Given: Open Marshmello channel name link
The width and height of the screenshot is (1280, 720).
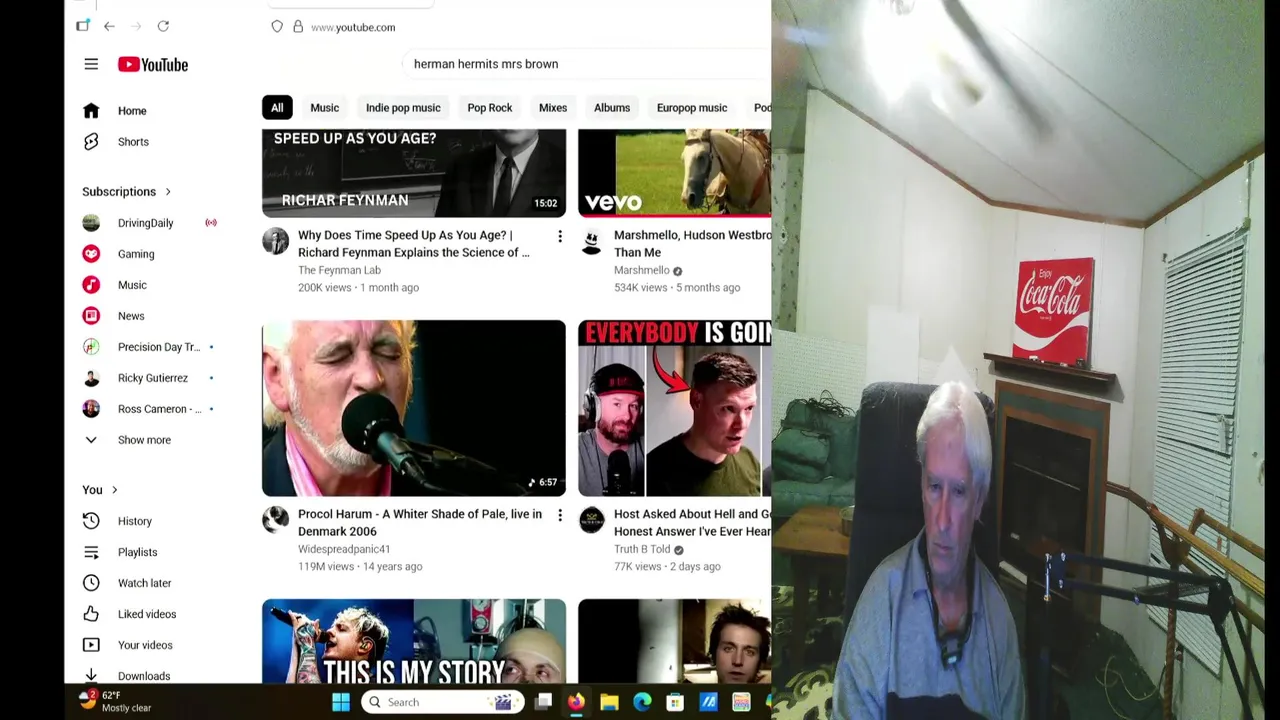Looking at the screenshot, I should 641,270.
